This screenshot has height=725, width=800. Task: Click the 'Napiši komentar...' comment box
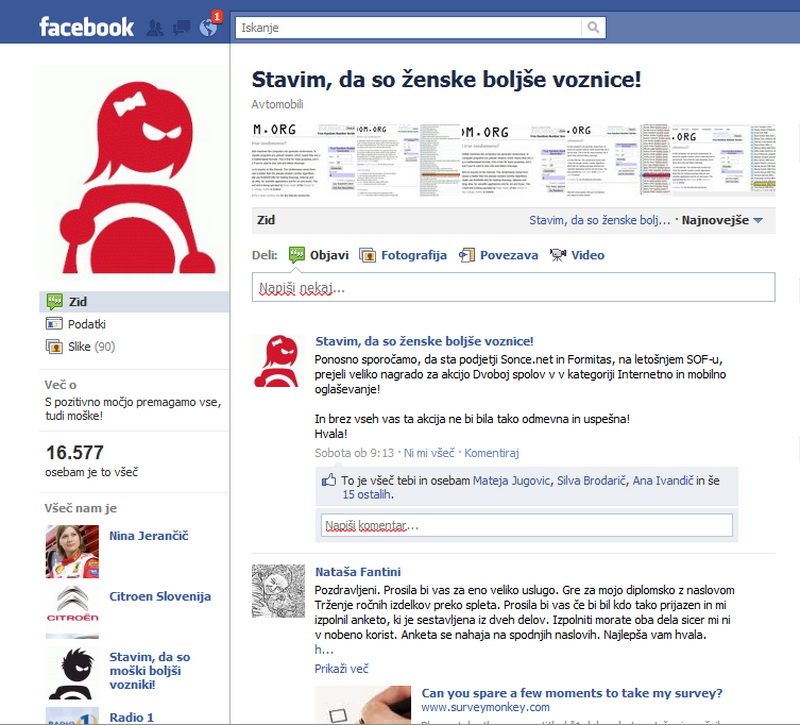pyautogui.click(x=527, y=525)
